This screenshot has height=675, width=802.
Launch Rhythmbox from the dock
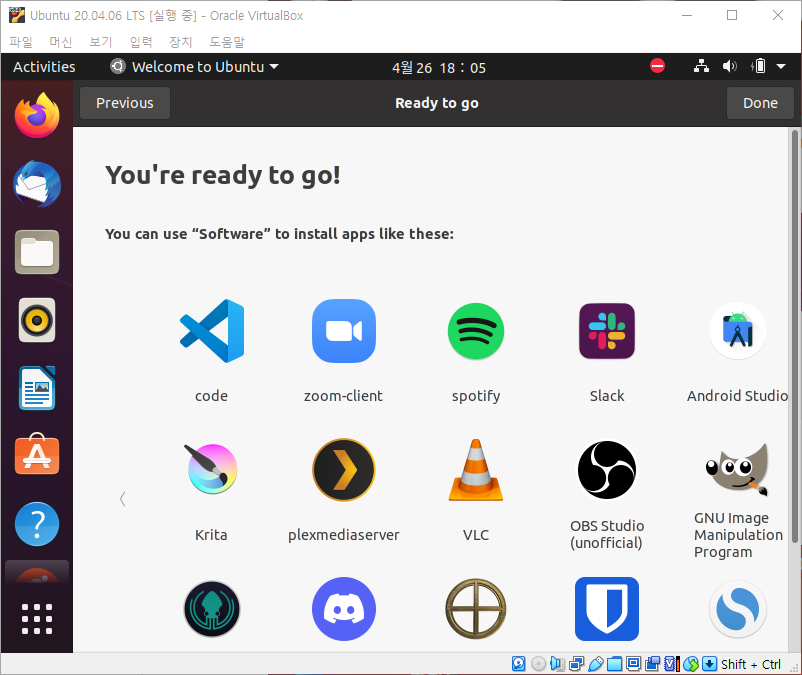(x=37, y=320)
